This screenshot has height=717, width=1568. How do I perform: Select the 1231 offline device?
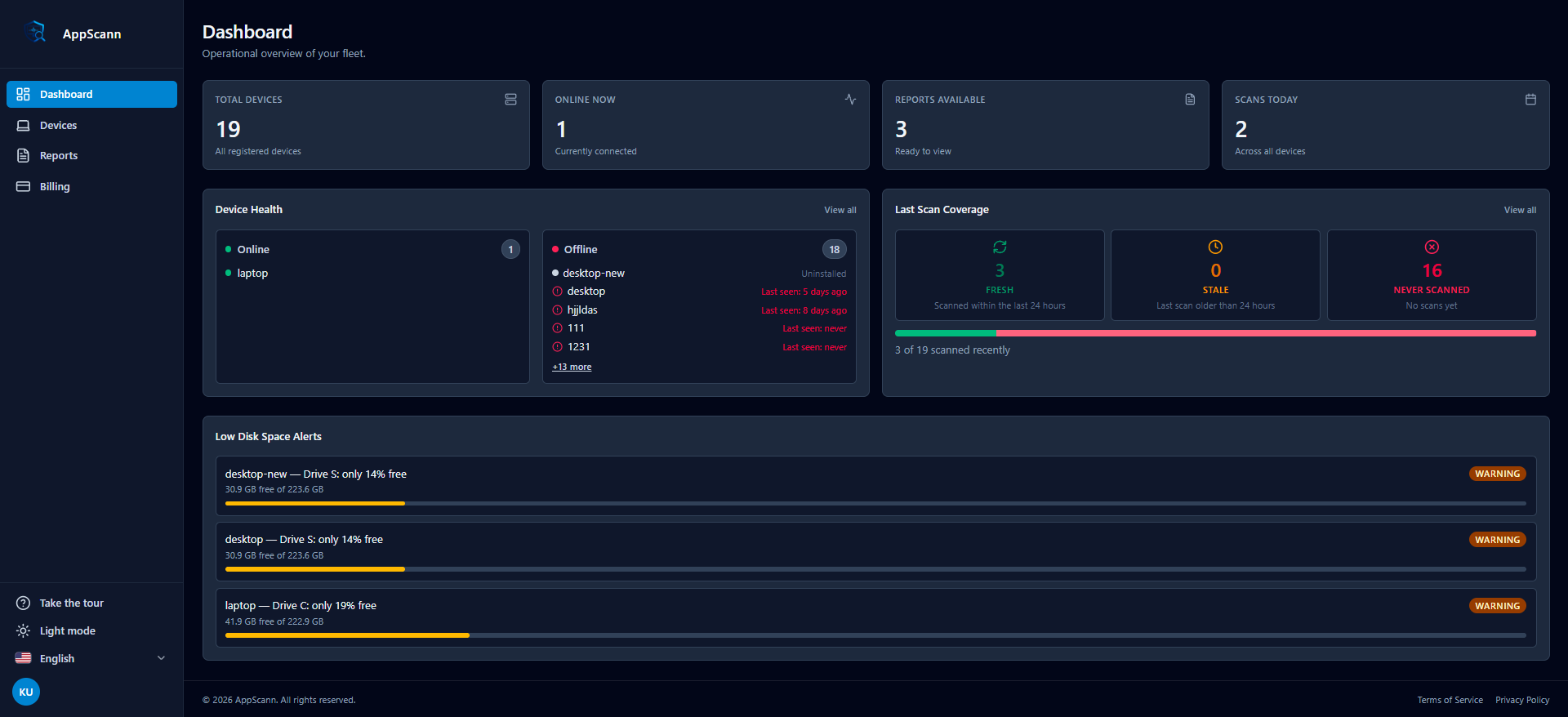coord(699,347)
